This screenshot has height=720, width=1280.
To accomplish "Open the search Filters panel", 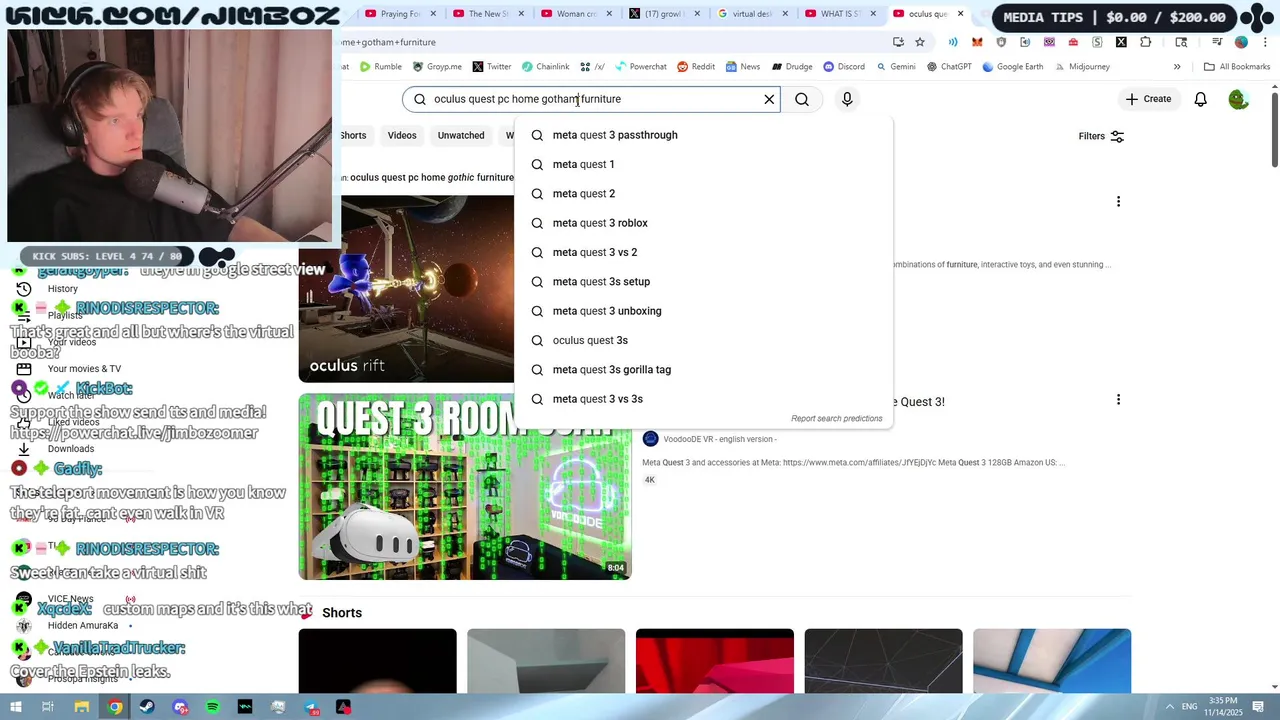I will (1101, 136).
